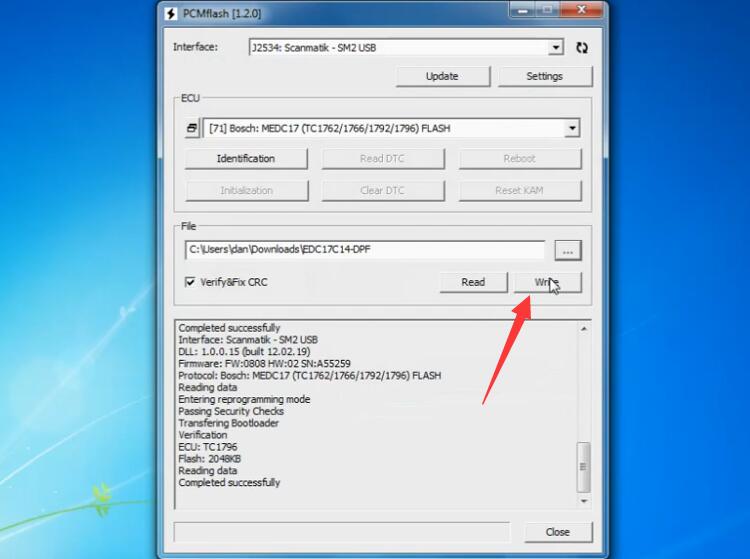Viewport: 750px width, 559px height.
Task: Click the 'DLL: 1.0.0.15' log line
Action: click(x=244, y=352)
